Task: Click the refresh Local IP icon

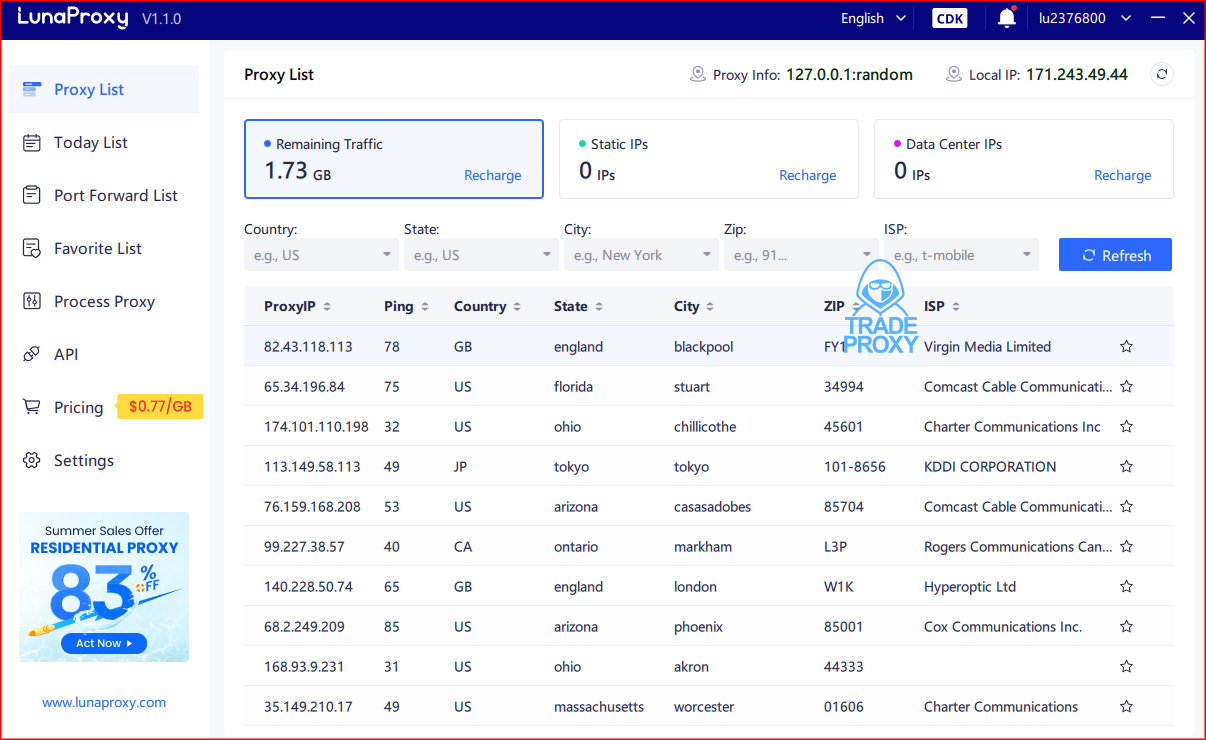Action: click(1161, 74)
